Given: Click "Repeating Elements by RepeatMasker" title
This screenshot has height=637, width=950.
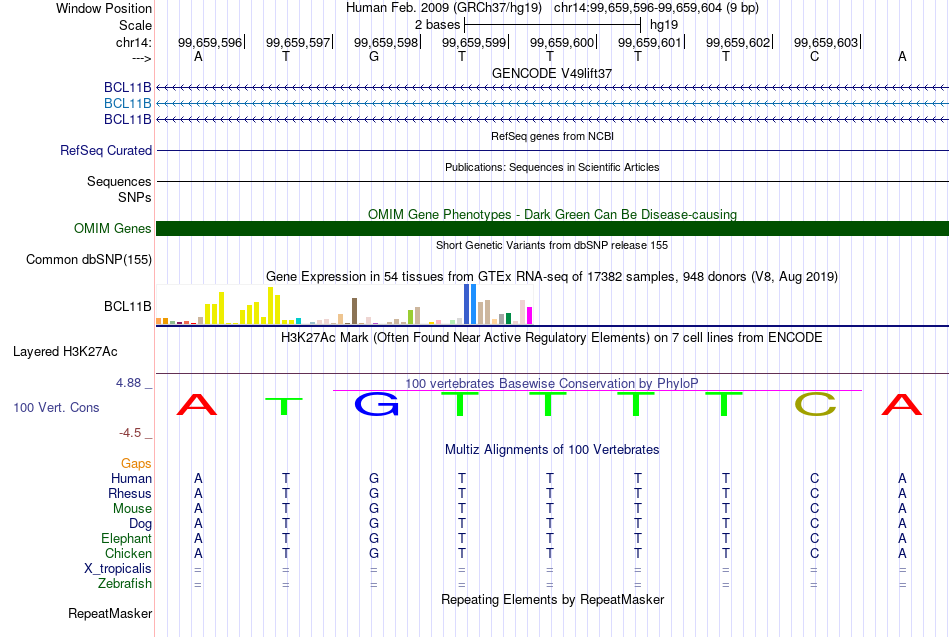Looking at the screenshot, I should click(x=552, y=600).
